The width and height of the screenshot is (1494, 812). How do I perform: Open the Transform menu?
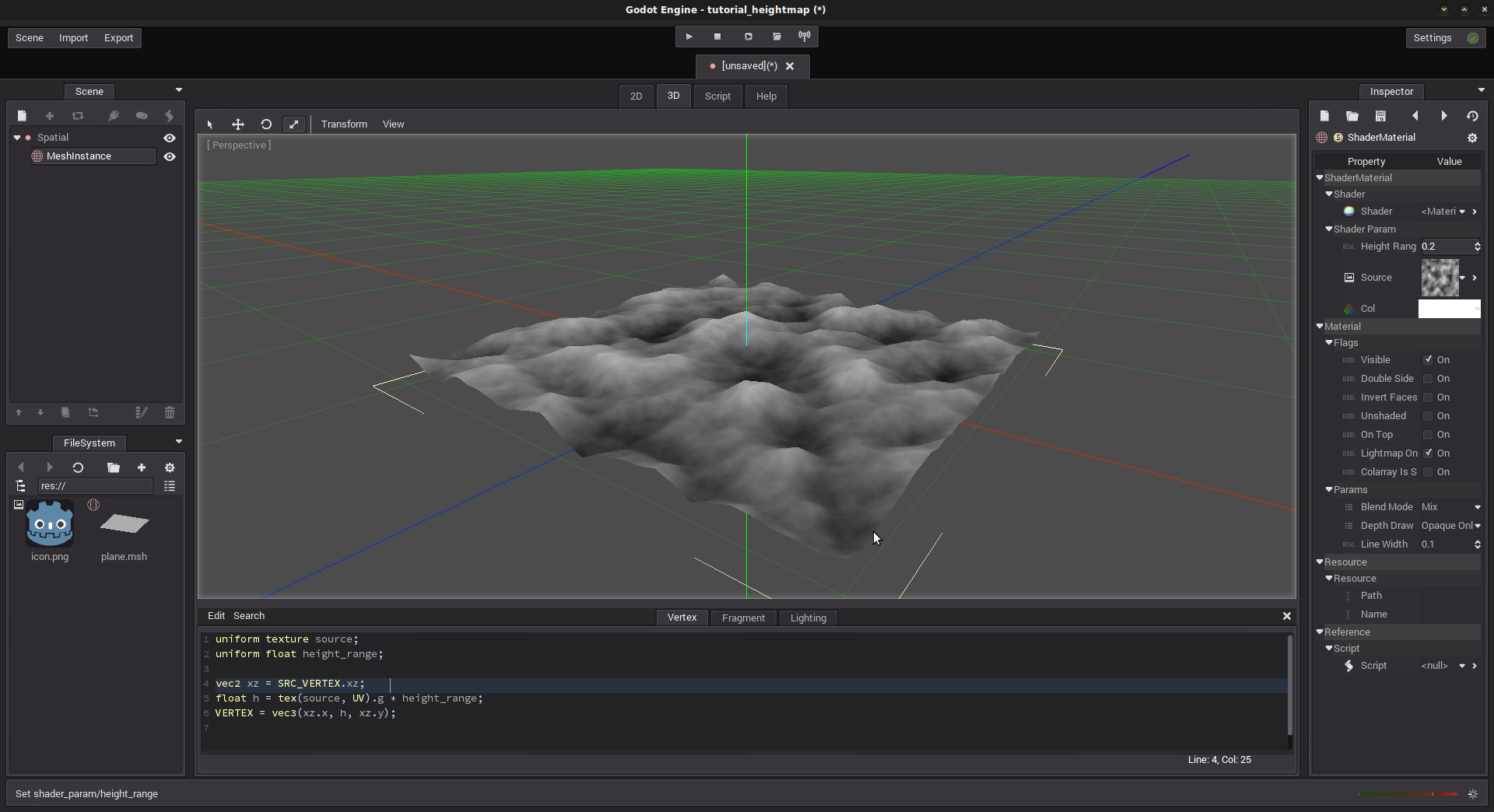[344, 124]
